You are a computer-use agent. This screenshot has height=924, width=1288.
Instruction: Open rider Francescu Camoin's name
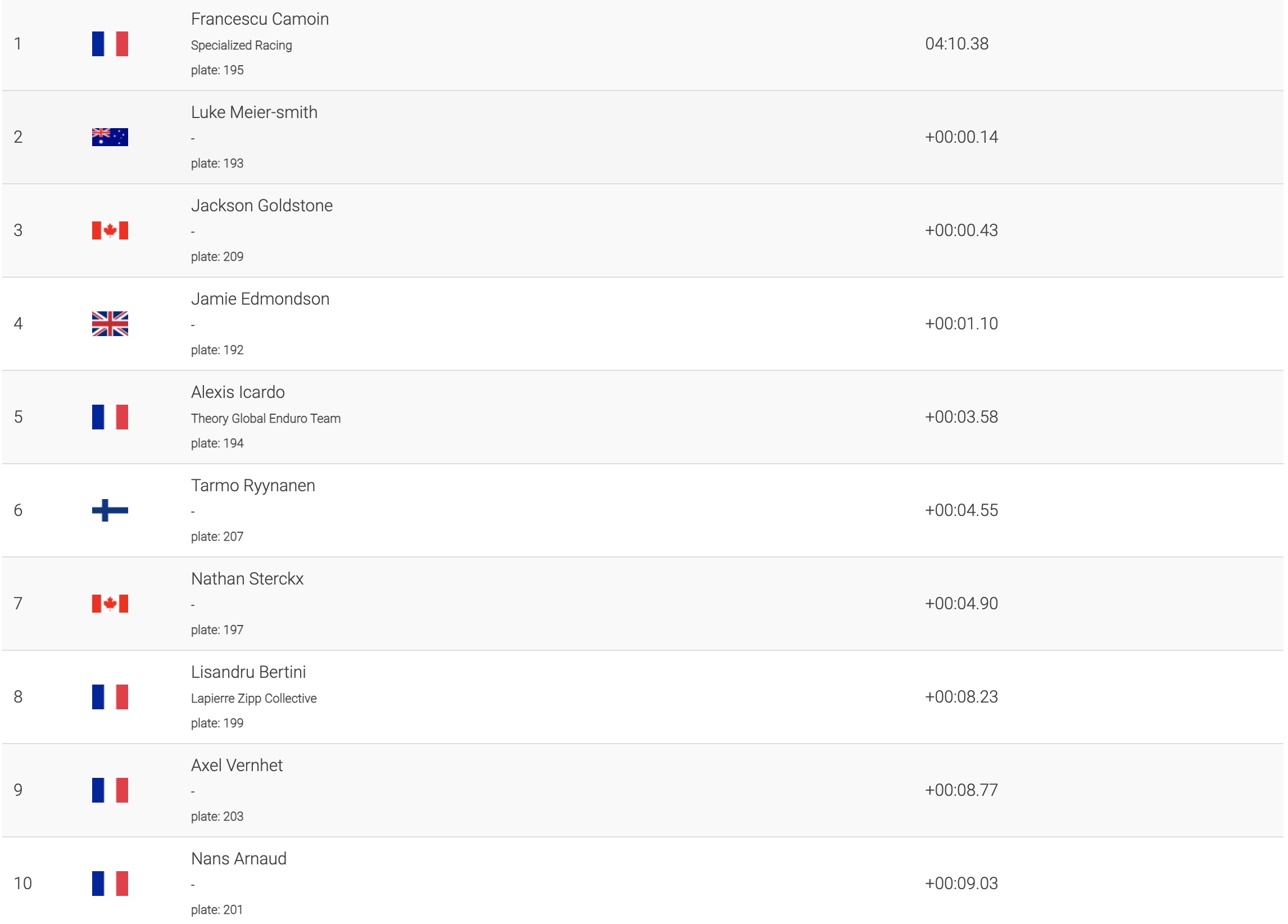click(260, 19)
